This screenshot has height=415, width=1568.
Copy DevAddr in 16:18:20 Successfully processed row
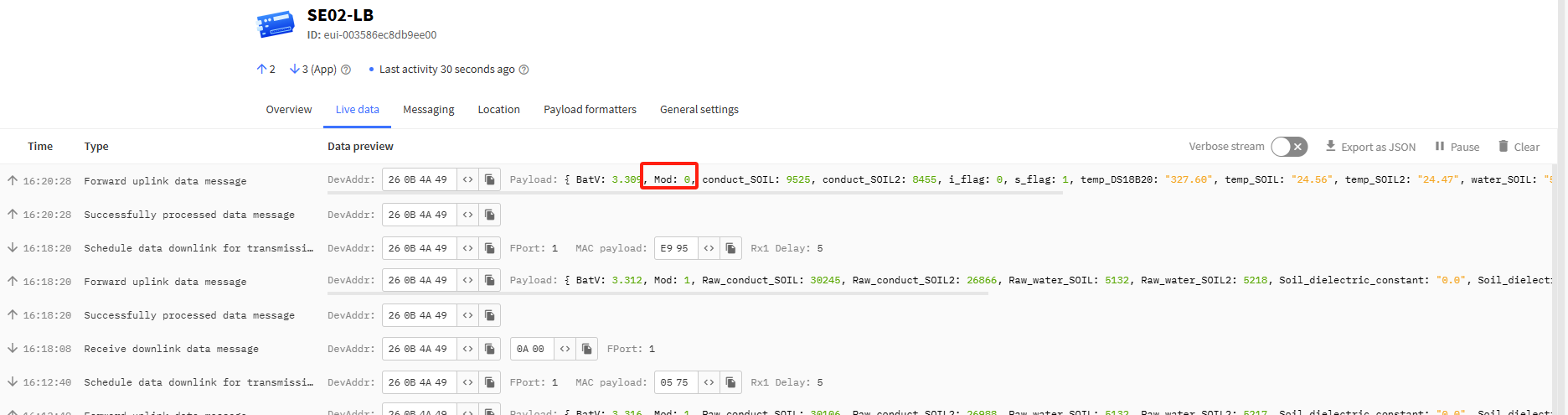pyautogui.click(x=490, y=315)
